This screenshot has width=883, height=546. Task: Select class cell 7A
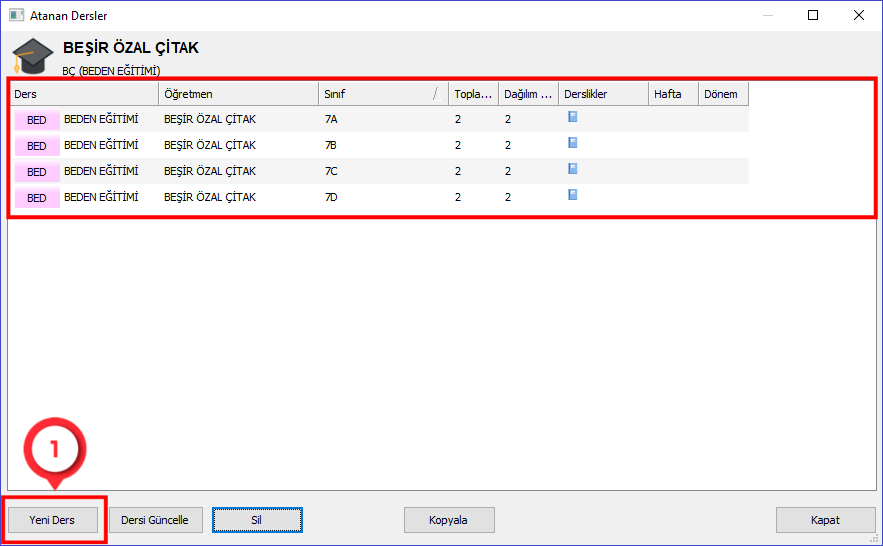pyautogui.click(x=331, y=119)
